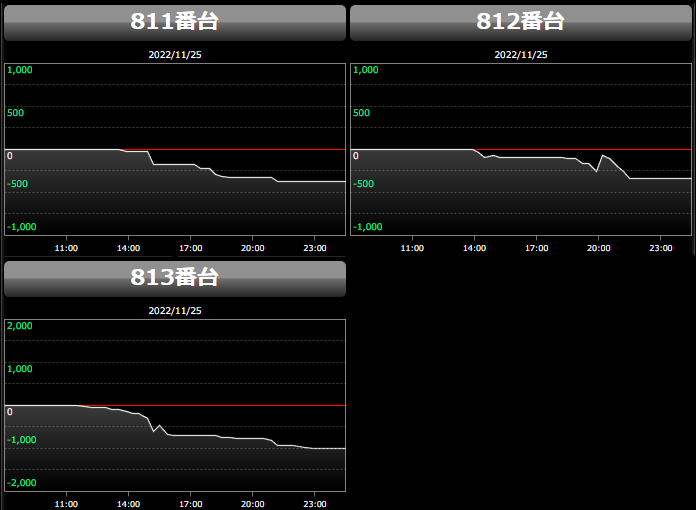Select 23:00 time marker on 811 chart
This screenshot has height=510, width=696.
click(315, 248)
